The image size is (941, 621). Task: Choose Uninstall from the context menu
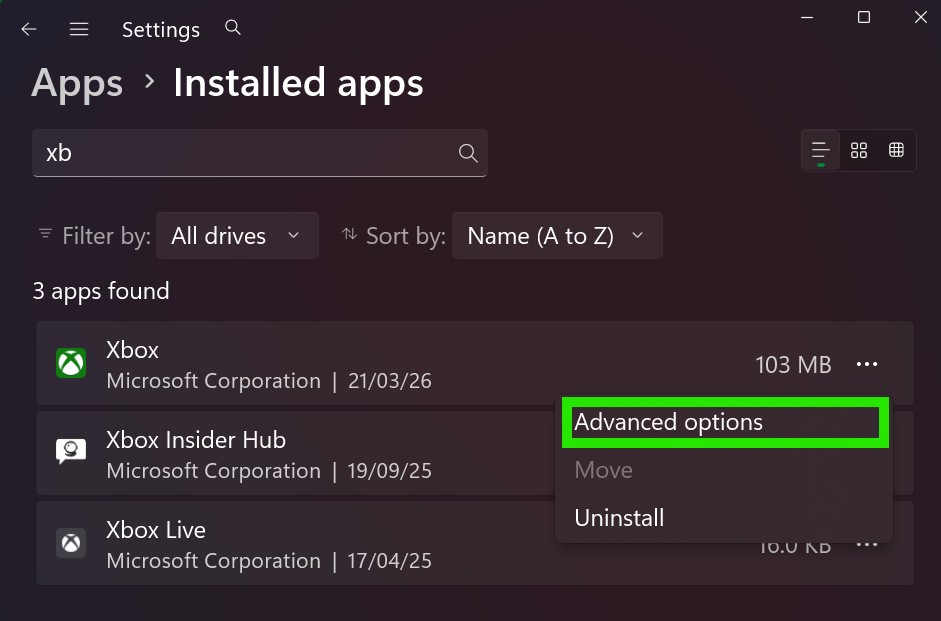[x=619, y=518]
